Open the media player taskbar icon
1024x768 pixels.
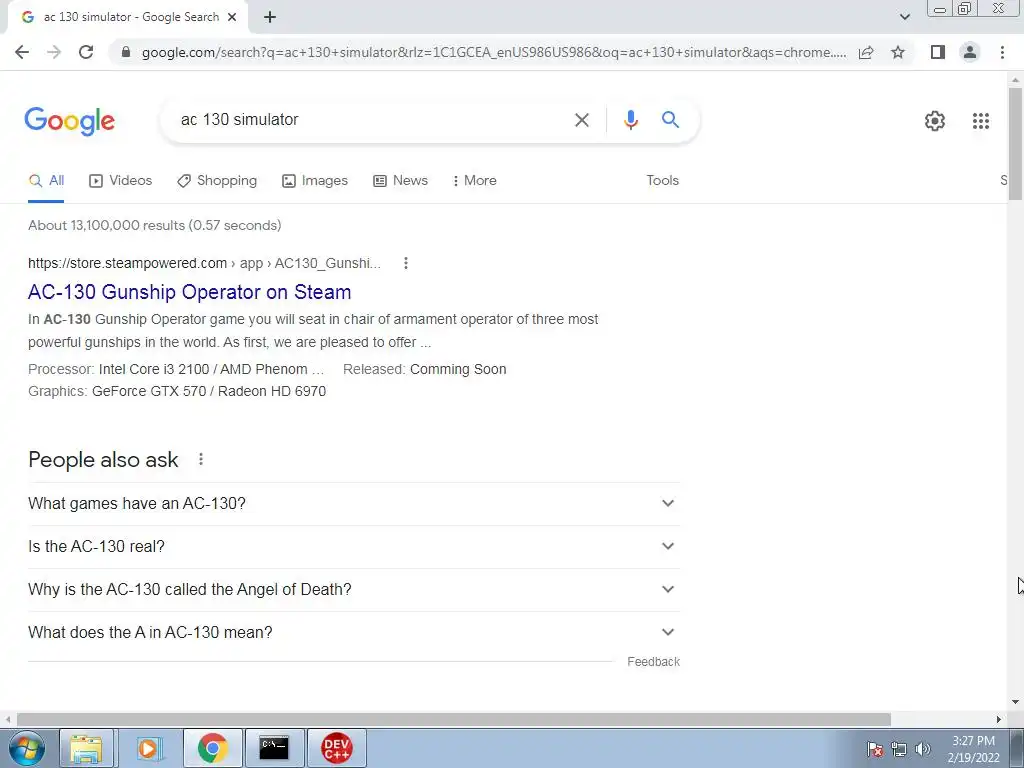[150, 748]
